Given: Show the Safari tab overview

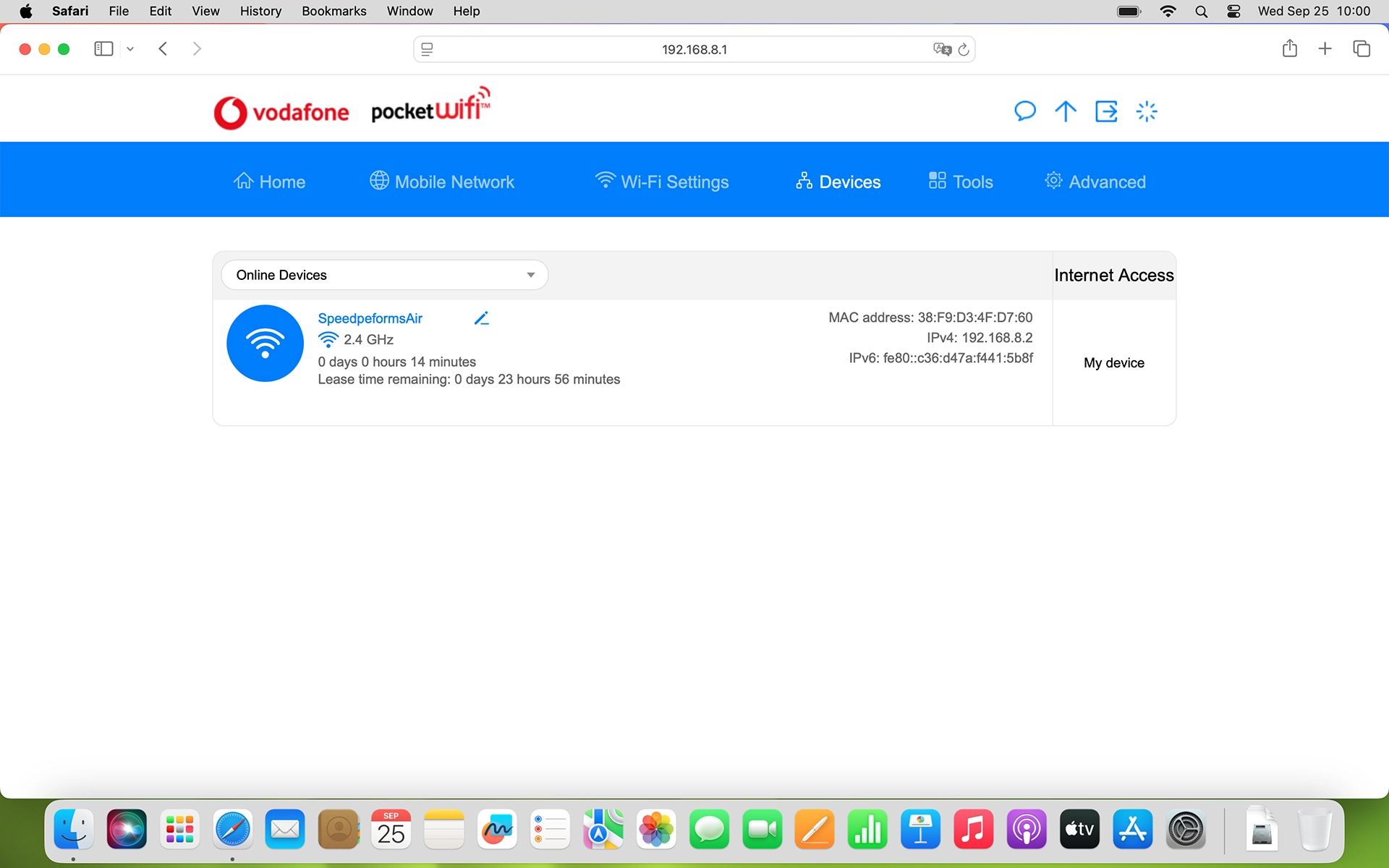Looking at the screenshot, I should point(1361,48).
